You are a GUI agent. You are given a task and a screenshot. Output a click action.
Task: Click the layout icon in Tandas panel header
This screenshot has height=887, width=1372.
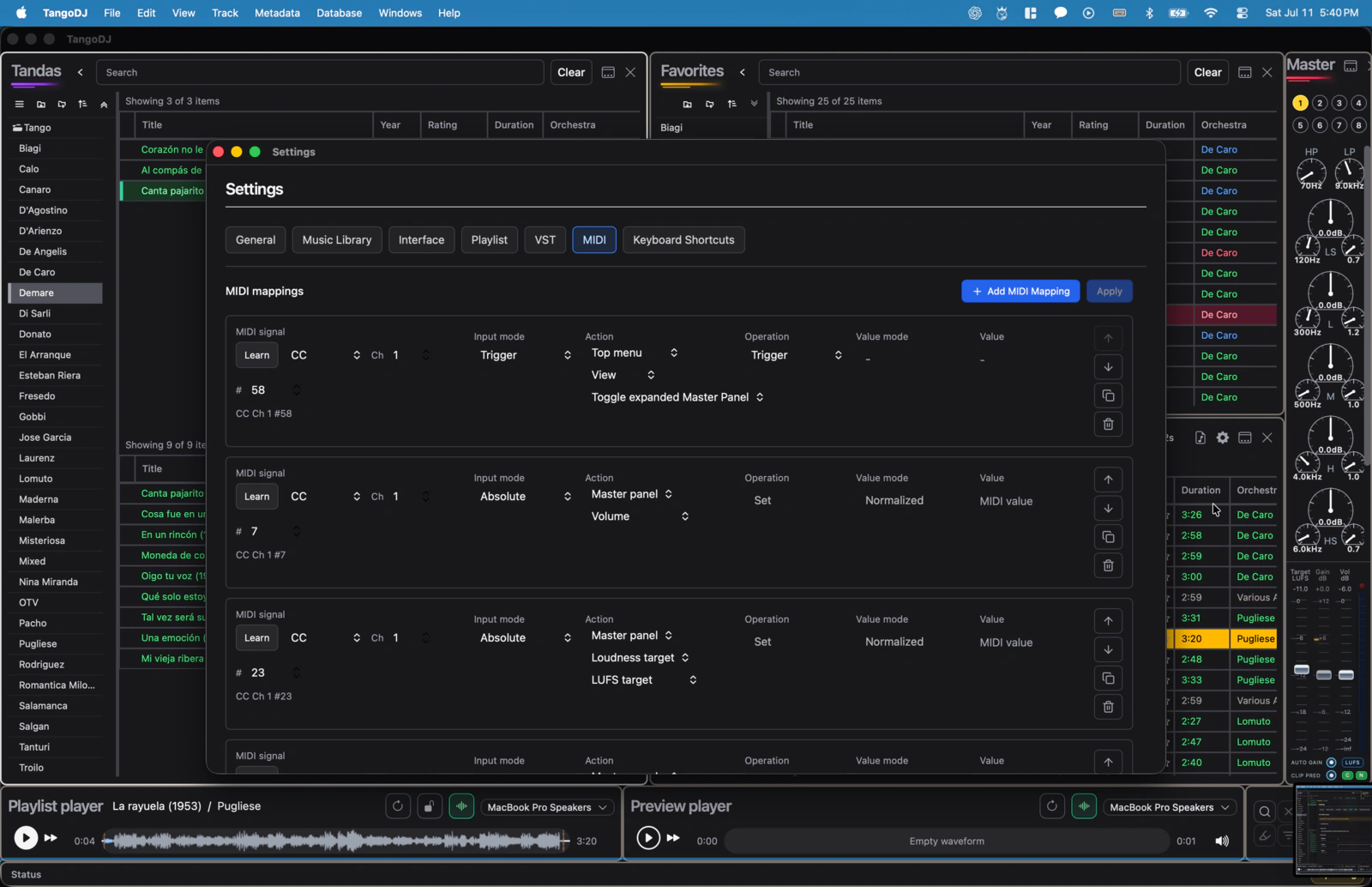coord(608,72)
